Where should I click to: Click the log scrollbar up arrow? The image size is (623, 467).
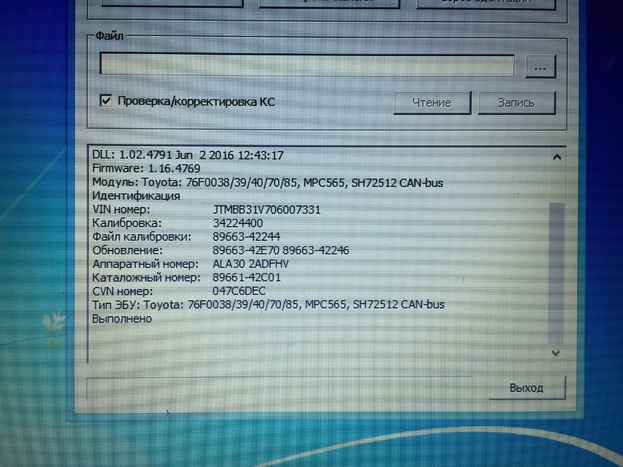pyautogui.click(x=556, y=157)
